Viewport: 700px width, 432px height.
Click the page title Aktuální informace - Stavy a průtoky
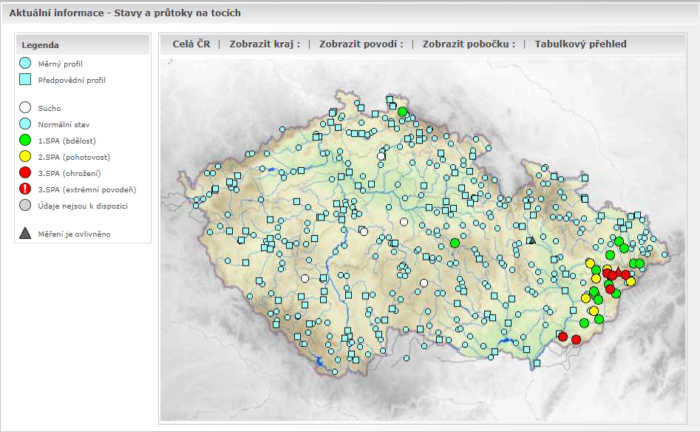[x=125, y=13]
